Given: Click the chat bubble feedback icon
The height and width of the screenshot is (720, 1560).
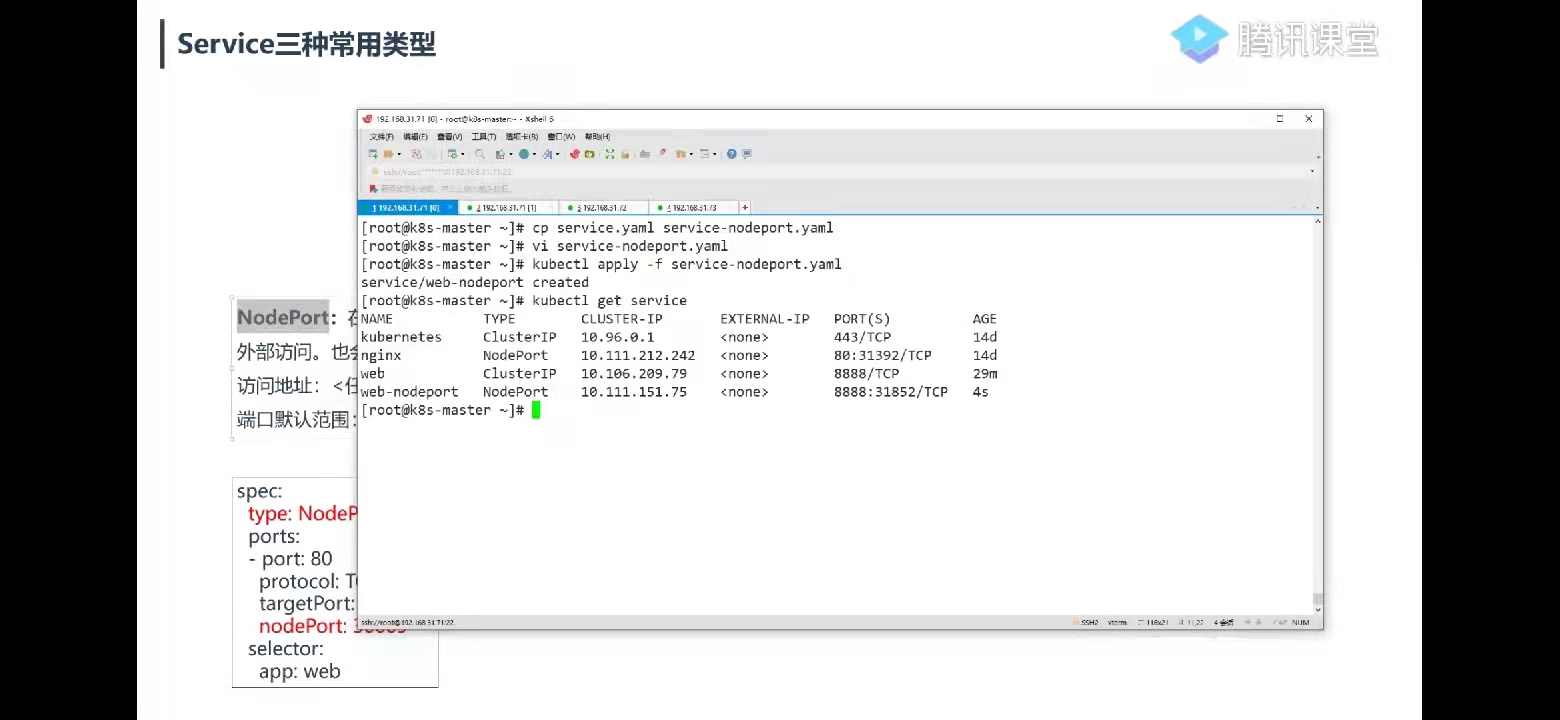Looking at the screenshot, I should coord(746,154).
